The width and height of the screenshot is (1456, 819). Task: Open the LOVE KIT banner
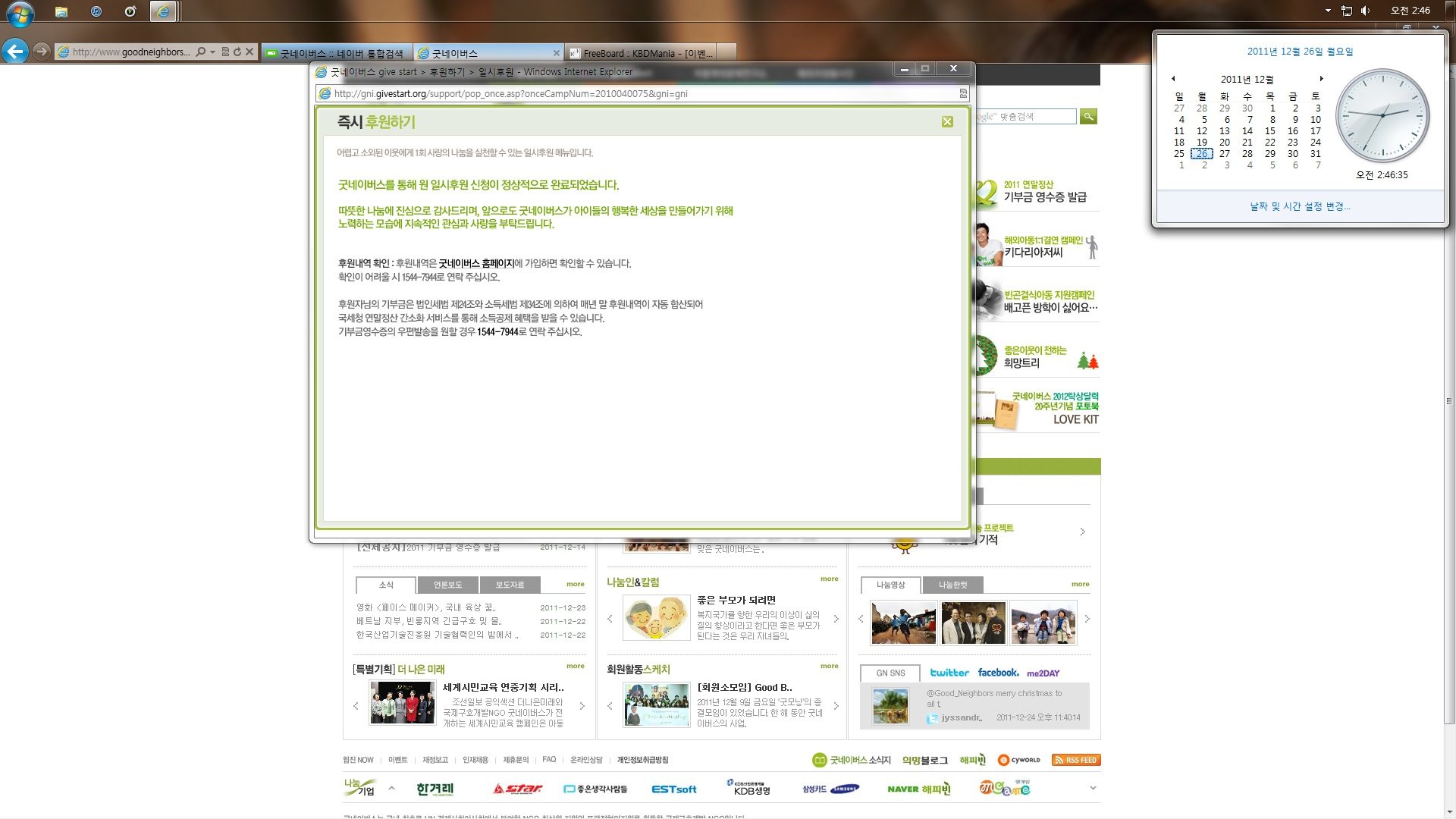(1036, 409)
